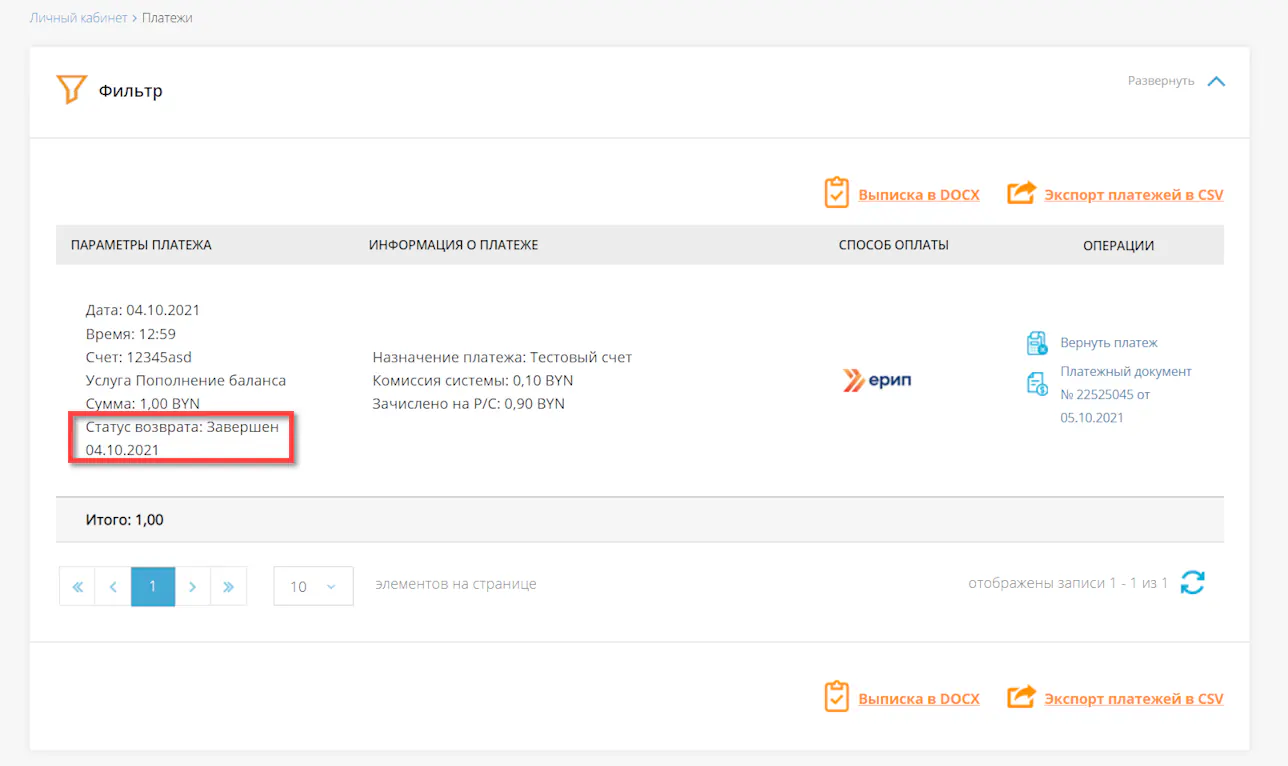Click the payment document icon
The height and width of the screenshot is (766, 1288).
click(x=1037, y=383)
